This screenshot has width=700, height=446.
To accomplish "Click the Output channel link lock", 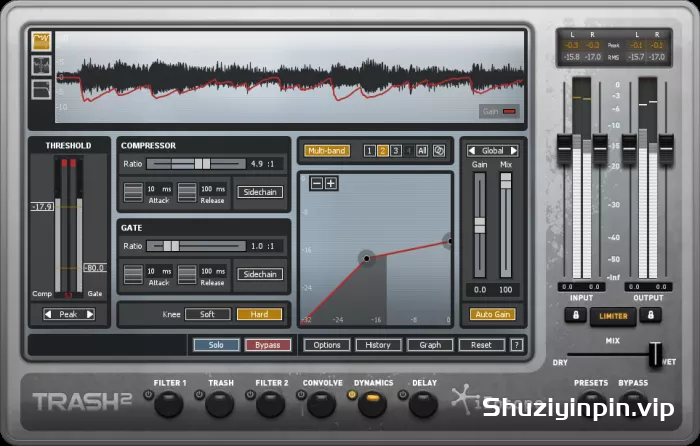I will tap(650, 315).
